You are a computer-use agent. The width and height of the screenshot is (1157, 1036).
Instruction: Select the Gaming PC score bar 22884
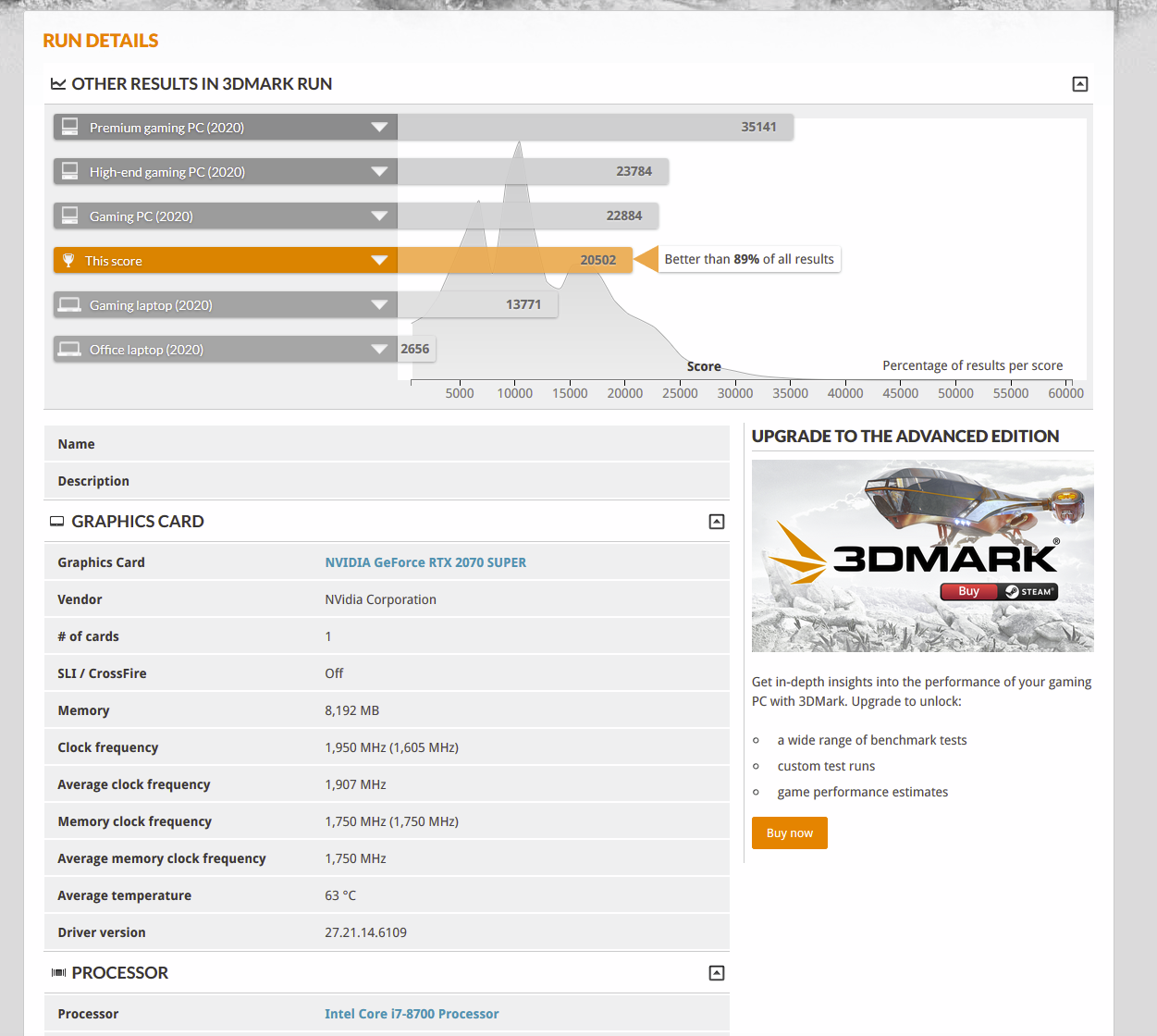pos(528,216)
